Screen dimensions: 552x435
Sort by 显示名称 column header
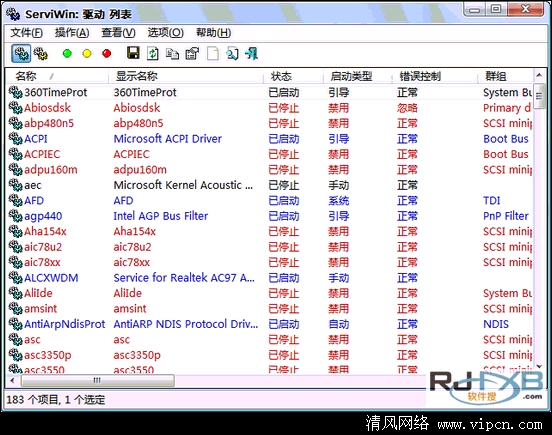[186, 76]
